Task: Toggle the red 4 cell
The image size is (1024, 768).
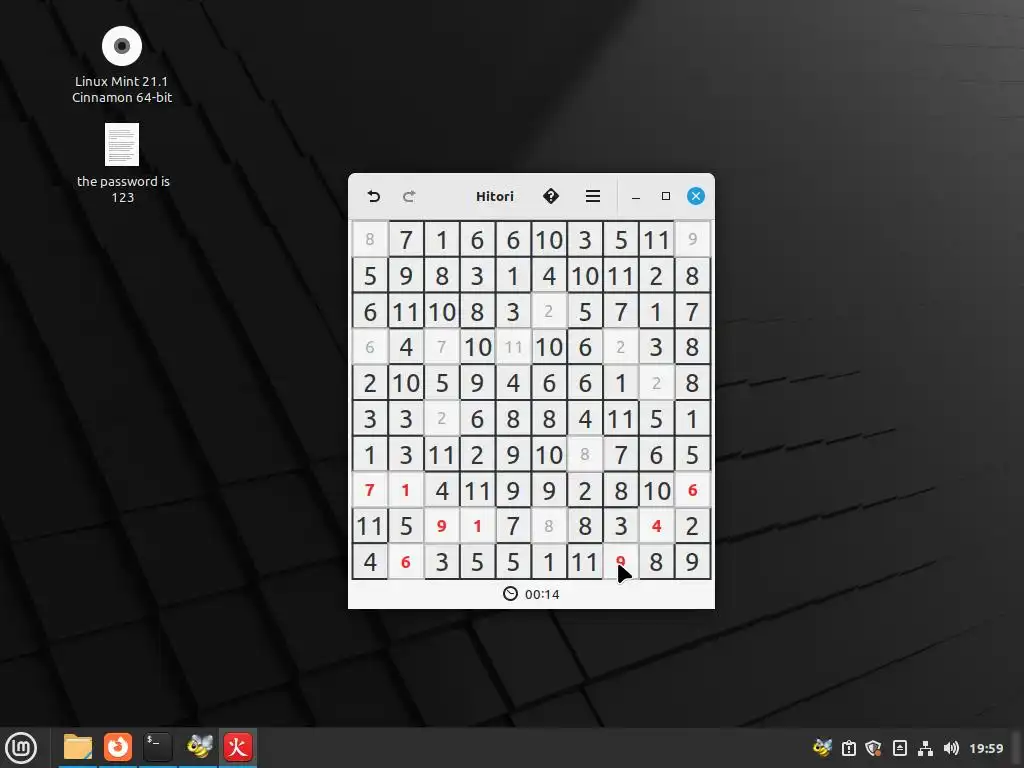Action: click(656, 526)
